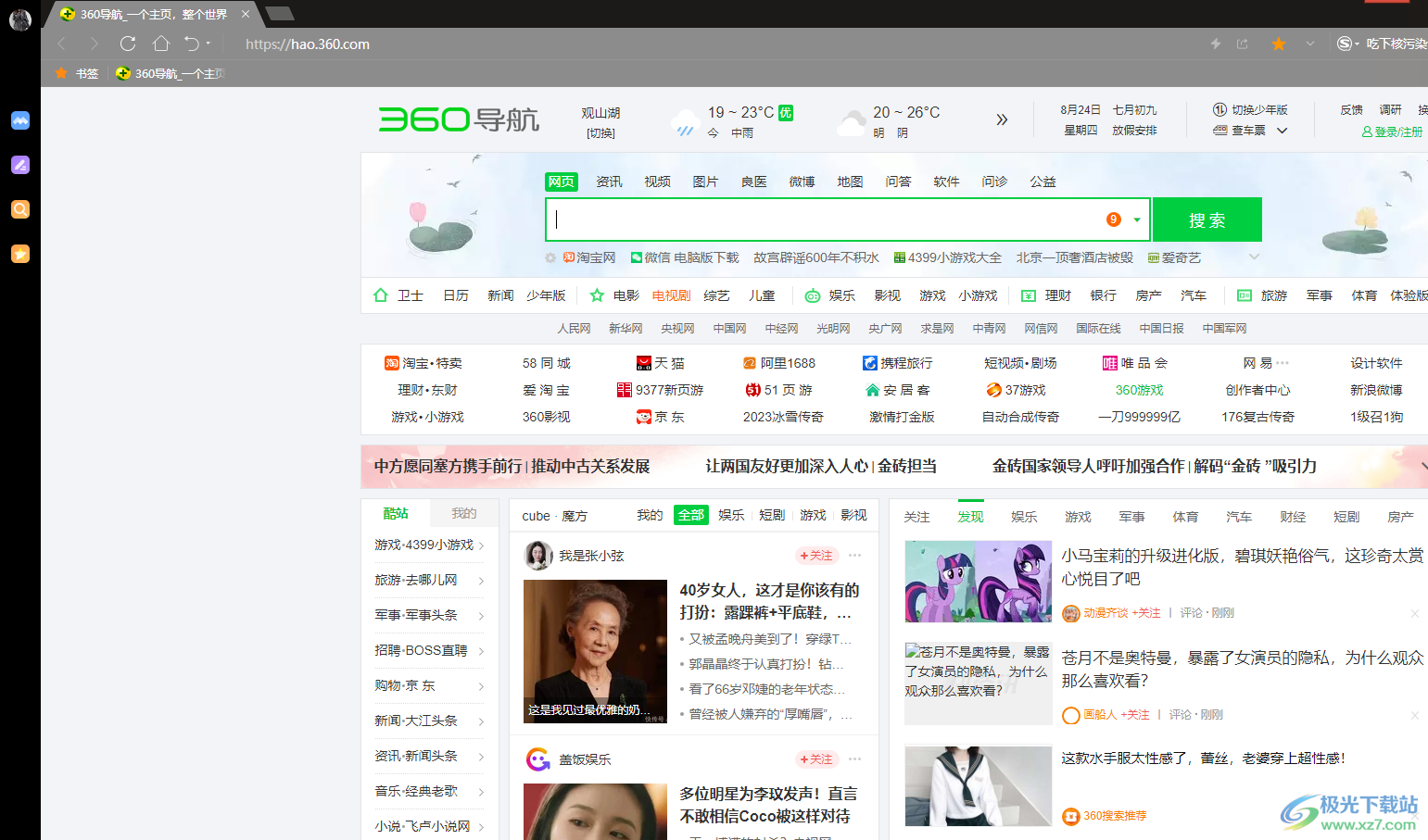Go to the home page icon
Image resolution: width=1428 pixels, height=840 pixels.
[161, 44]
